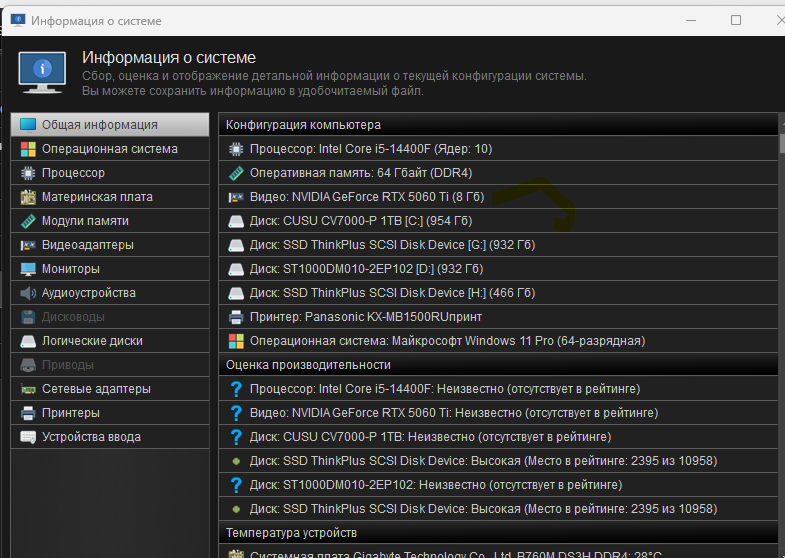Screen dimensions: 785x558
Task: Select Процессор in the sidebar
Action: tap(110, 173)
